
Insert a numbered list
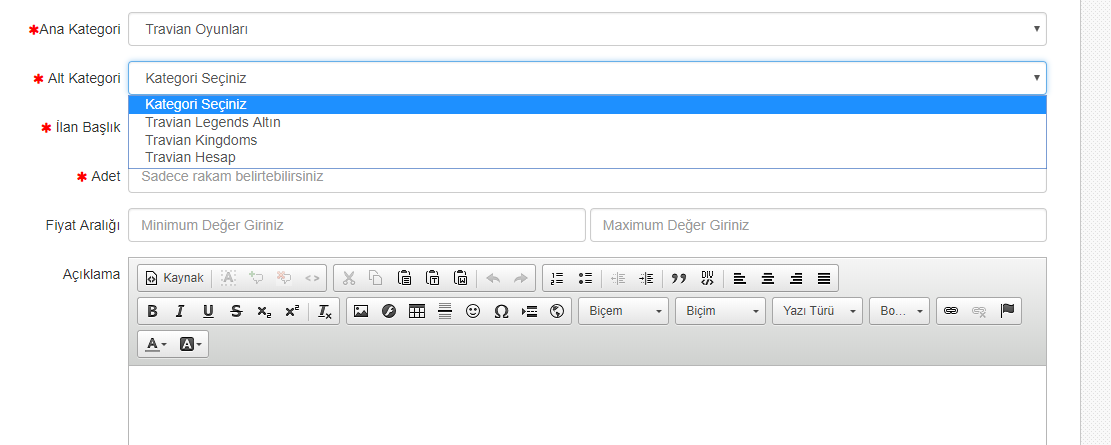557,278
